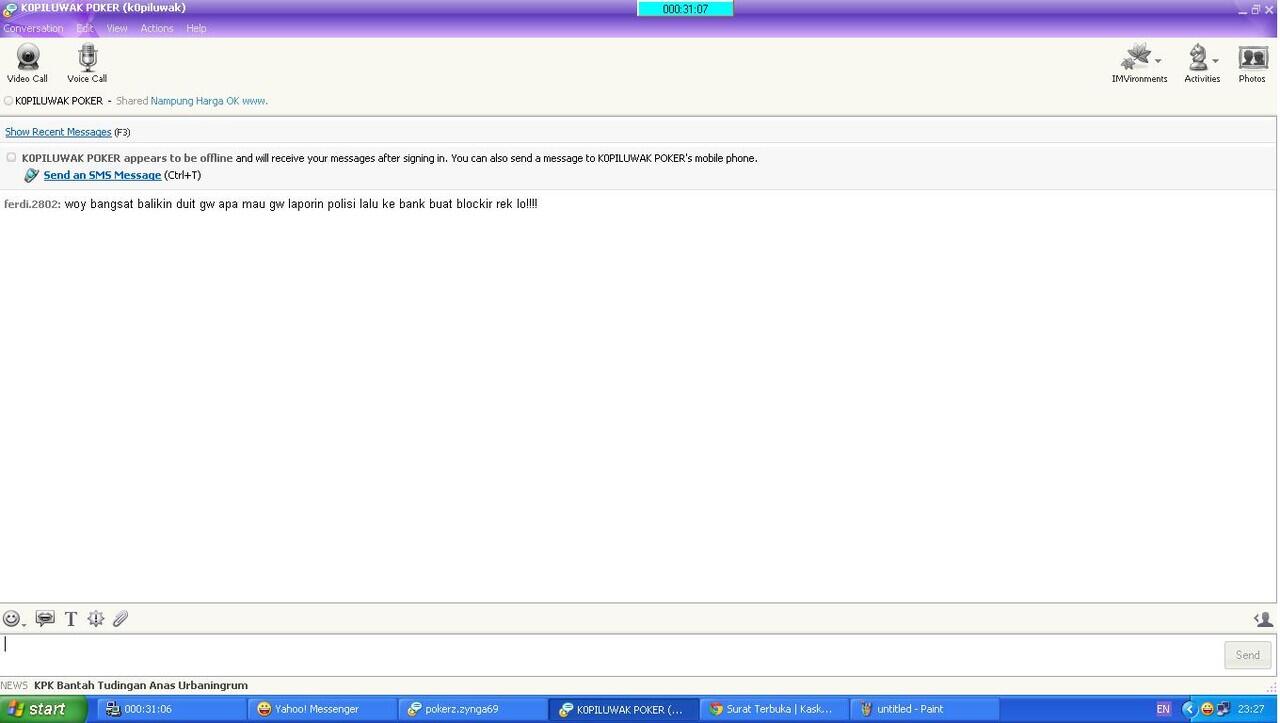The height and width of the screenshot is (723, 1280).
Task: Open the Activities dropdown arrow
Action: (x=1215, y=61)
